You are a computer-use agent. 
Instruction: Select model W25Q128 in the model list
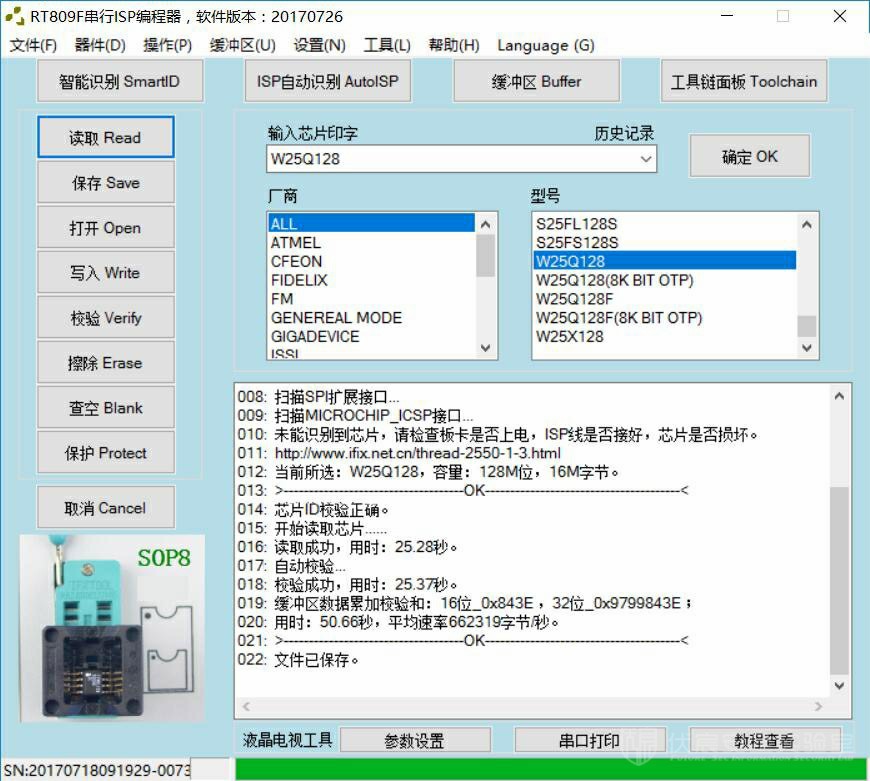pos(665,261)
